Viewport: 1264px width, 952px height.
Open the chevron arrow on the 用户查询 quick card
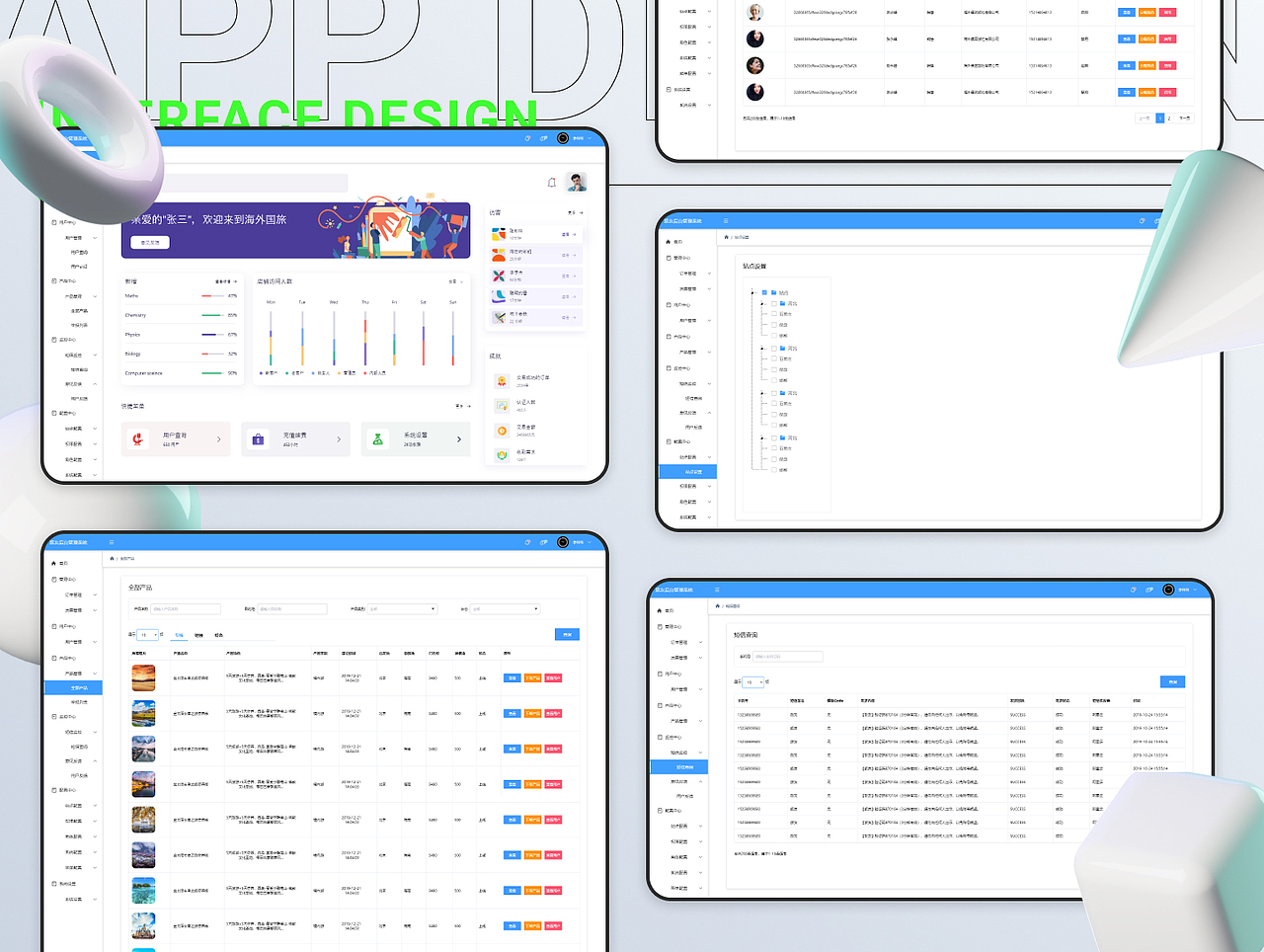click(219, 439)
